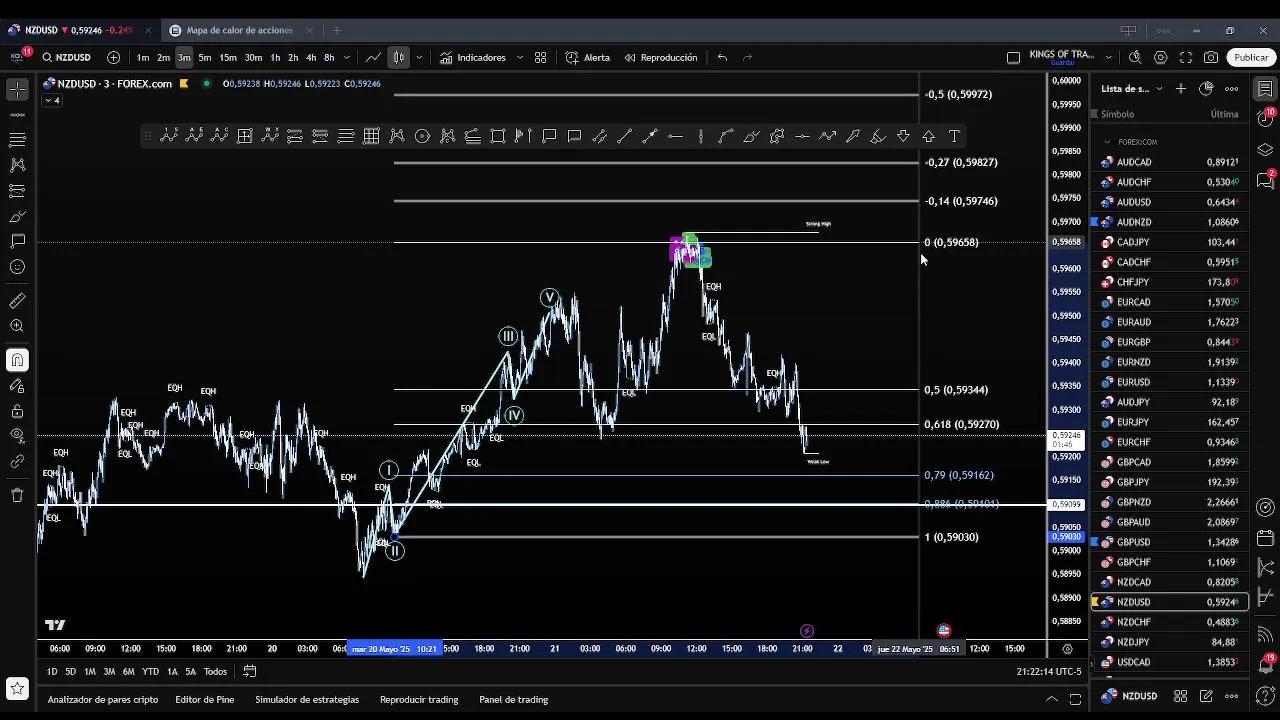Click the Alerta button
Image resolution: width=1280 pixels, height=720 pixels.
tap(587, 58)
